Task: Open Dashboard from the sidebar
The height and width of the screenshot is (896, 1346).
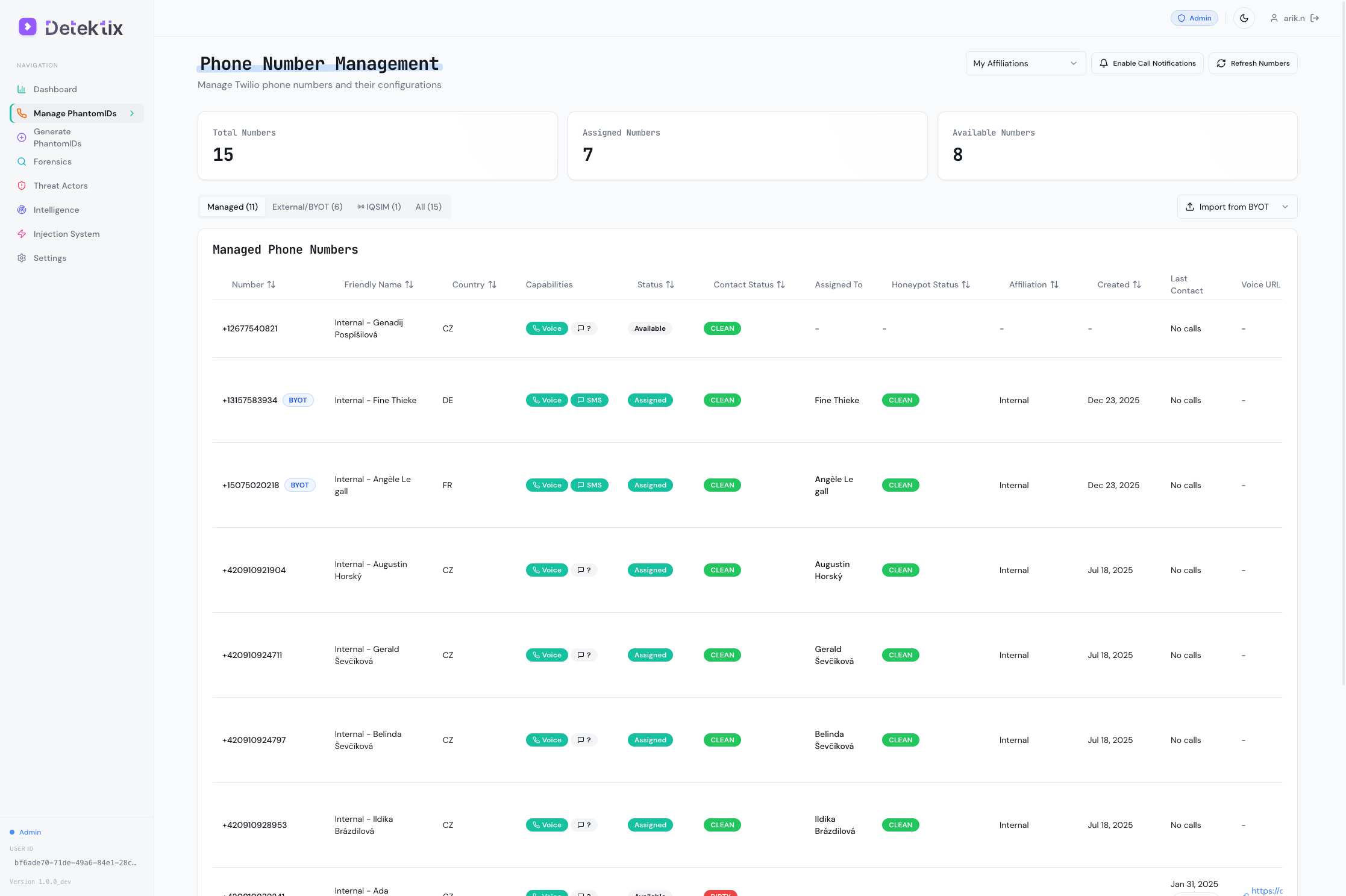Action: (x=55, y=89)
